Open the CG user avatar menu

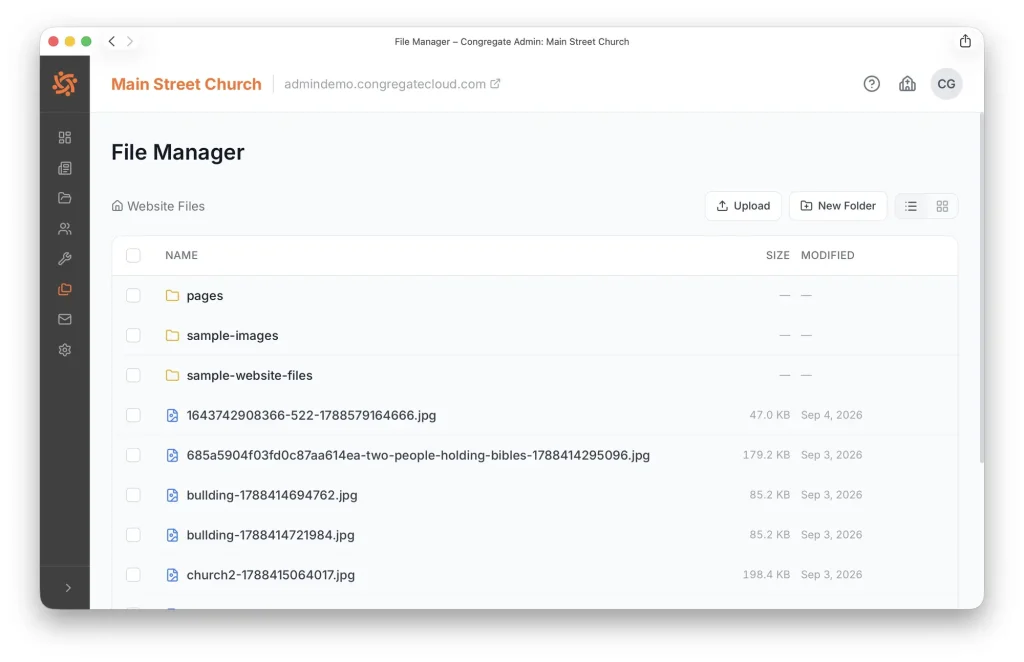point(946,84)
